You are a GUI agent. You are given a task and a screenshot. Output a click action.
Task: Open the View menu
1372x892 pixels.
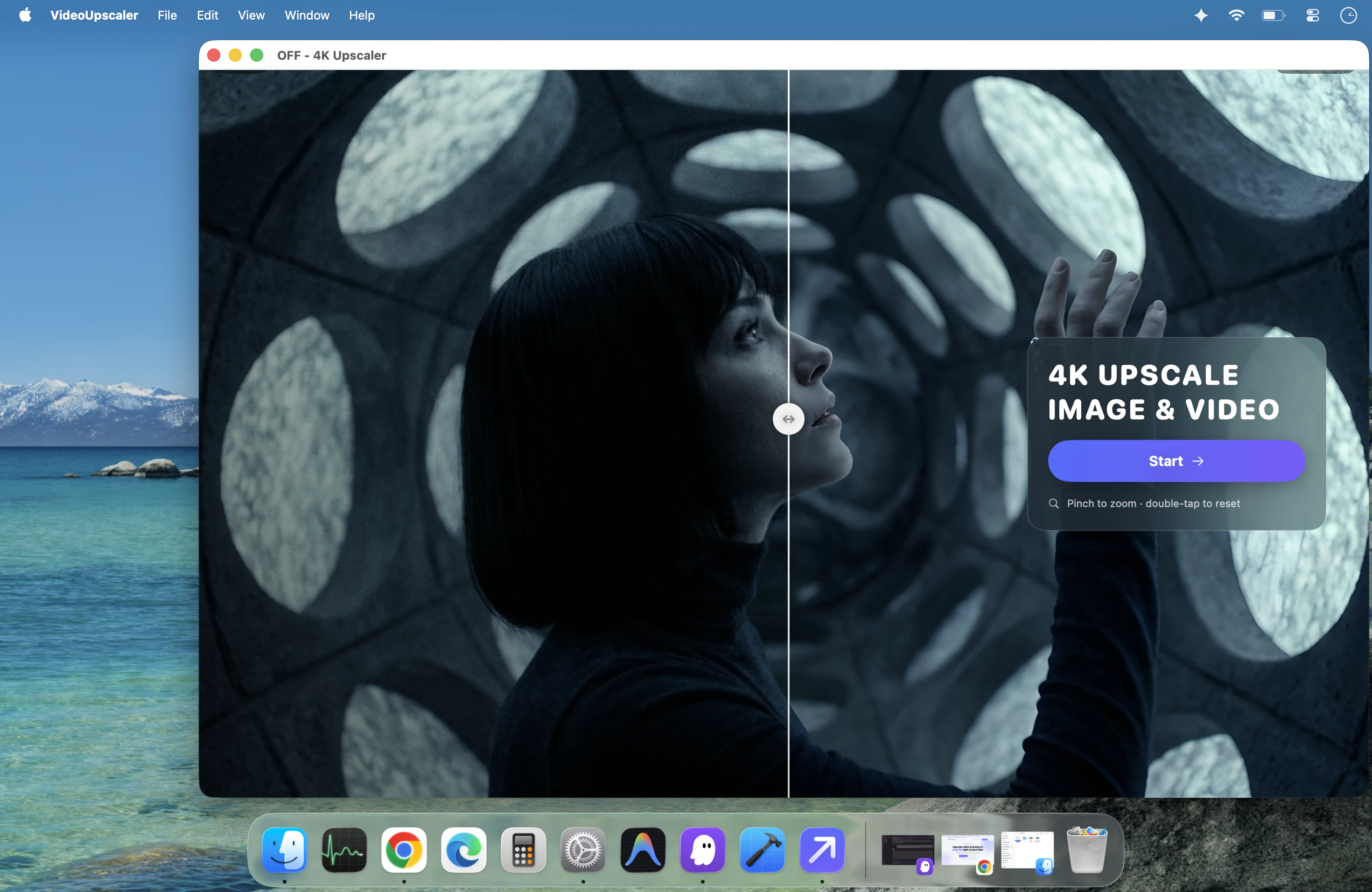[x=252, y=15]
